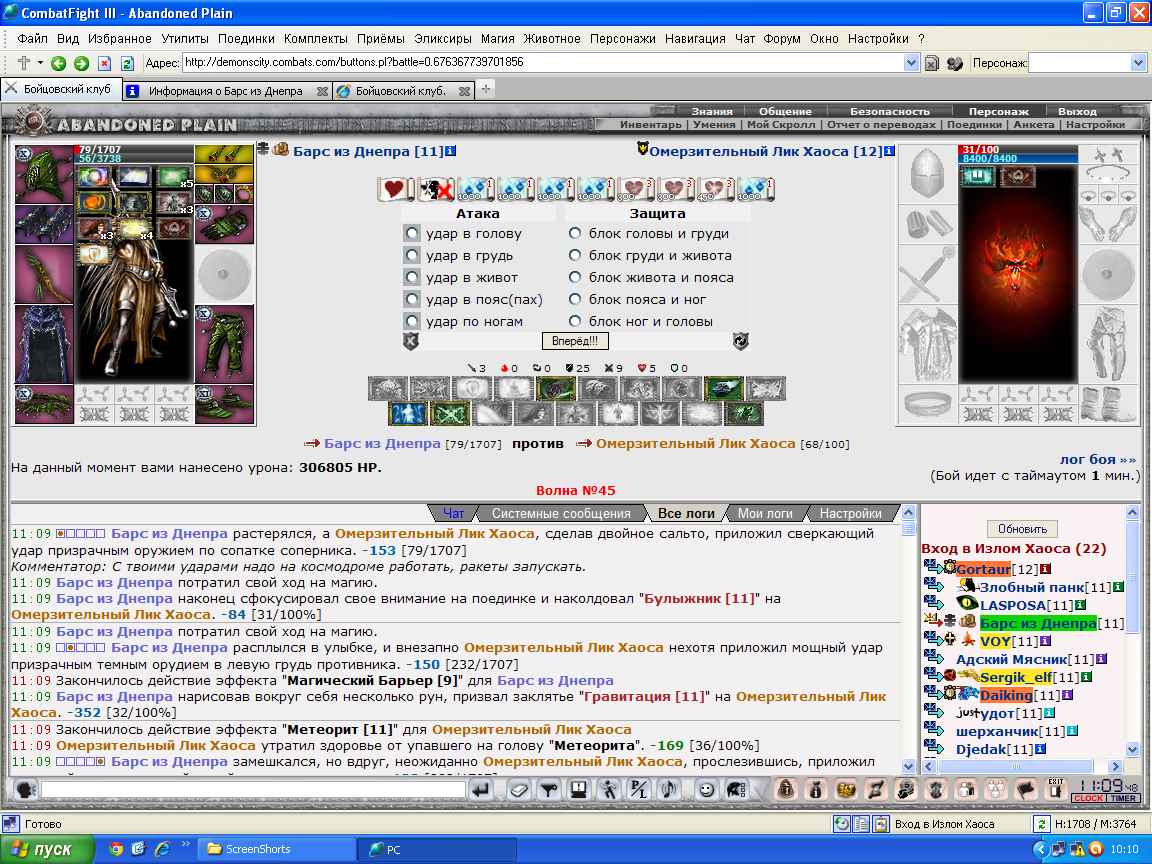Viewport: 1152px width, 864px height.
Task: Click the green refresh icon in status bar
Action: (1040, 824)
